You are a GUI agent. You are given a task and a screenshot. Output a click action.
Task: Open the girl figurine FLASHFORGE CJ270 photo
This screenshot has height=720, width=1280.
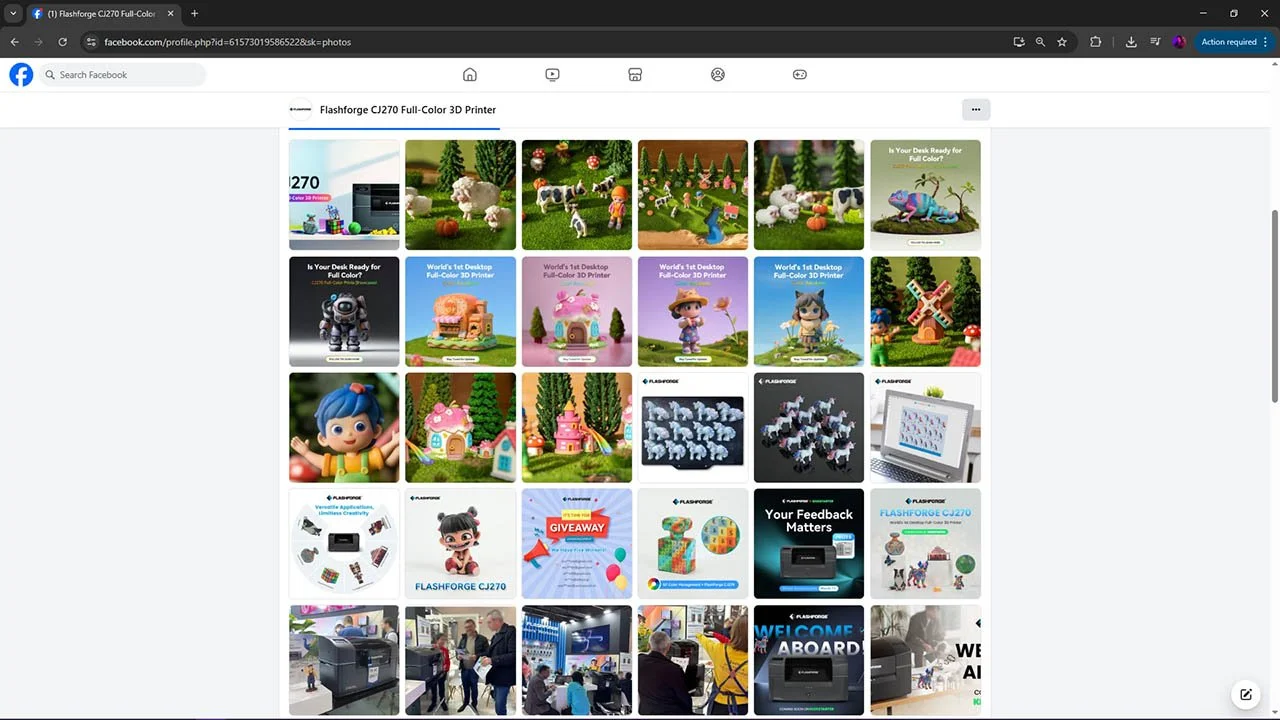460,544
